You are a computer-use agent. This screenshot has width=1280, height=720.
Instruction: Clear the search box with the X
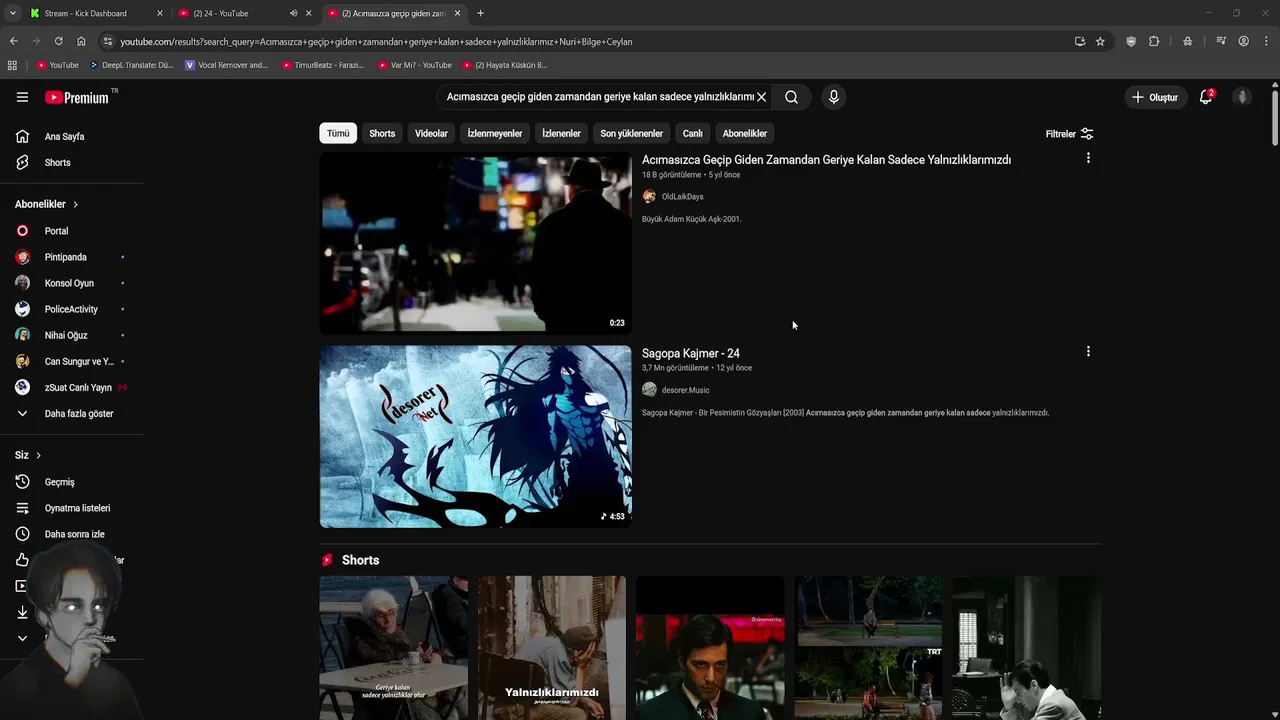coord(761,97)
